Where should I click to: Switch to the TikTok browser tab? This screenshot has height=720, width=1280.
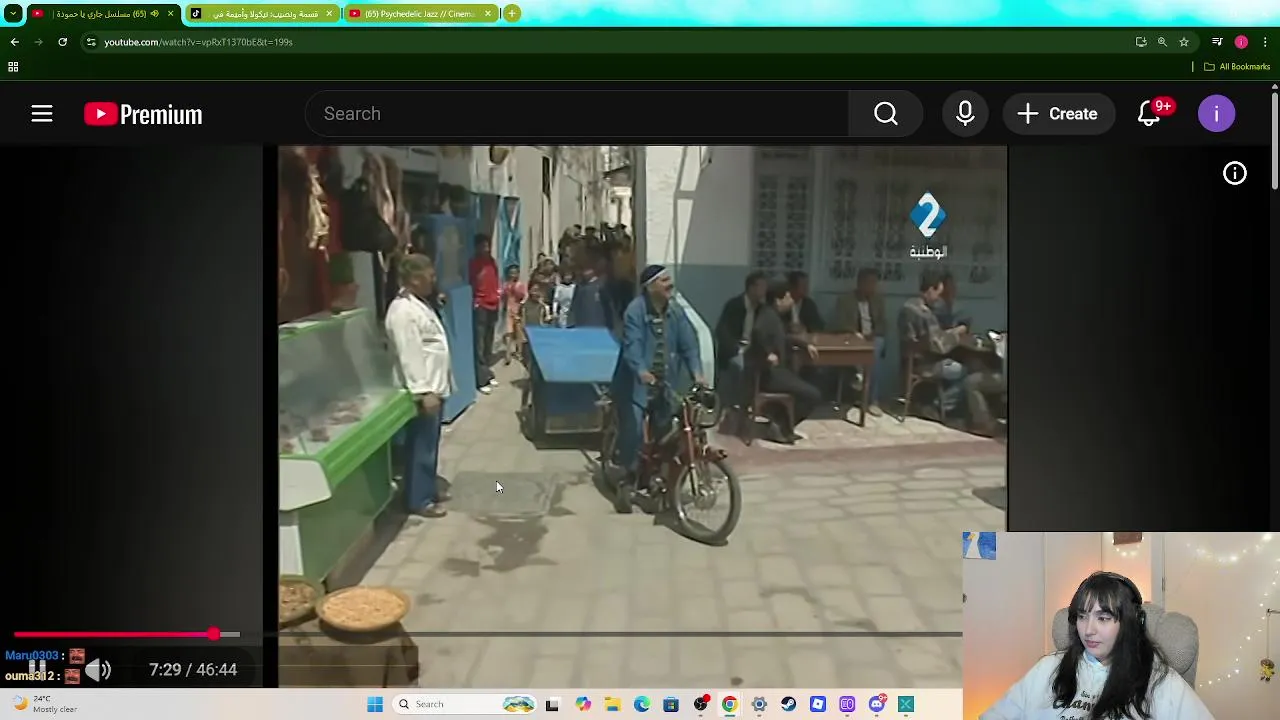pyautogui.click(x=260, y=14)
